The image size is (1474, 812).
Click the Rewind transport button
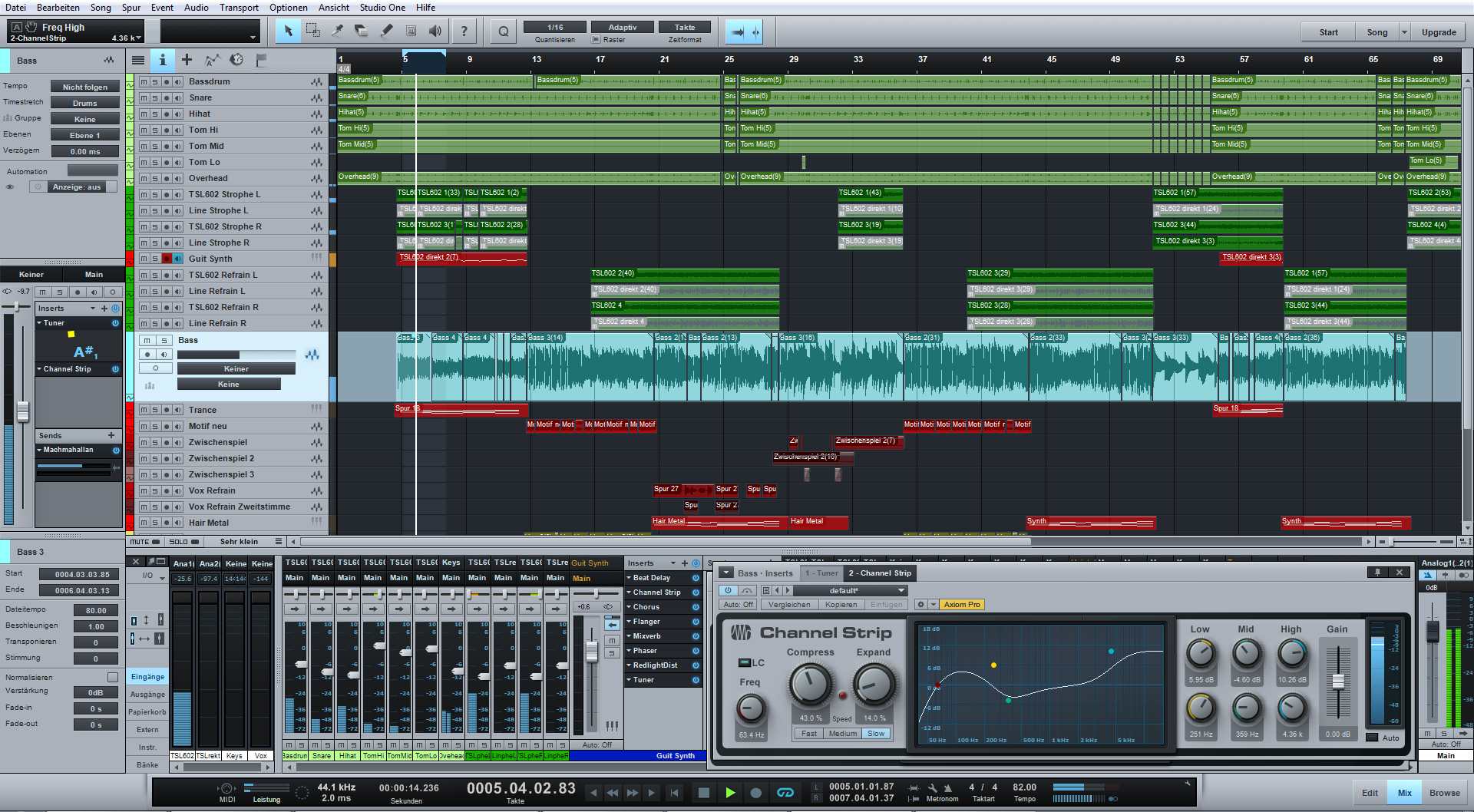[612, 793]
